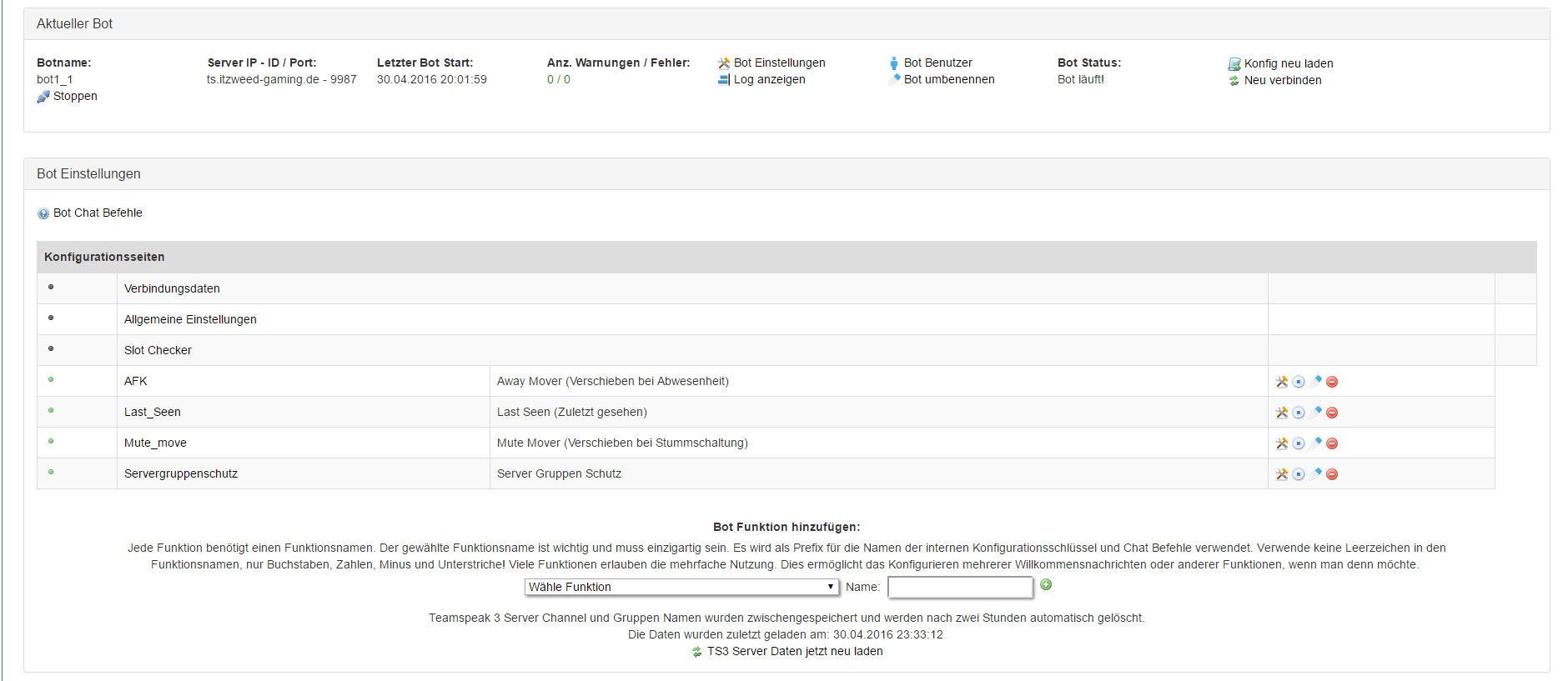Open Bot Benutzer management

click(x=937, y=63)
